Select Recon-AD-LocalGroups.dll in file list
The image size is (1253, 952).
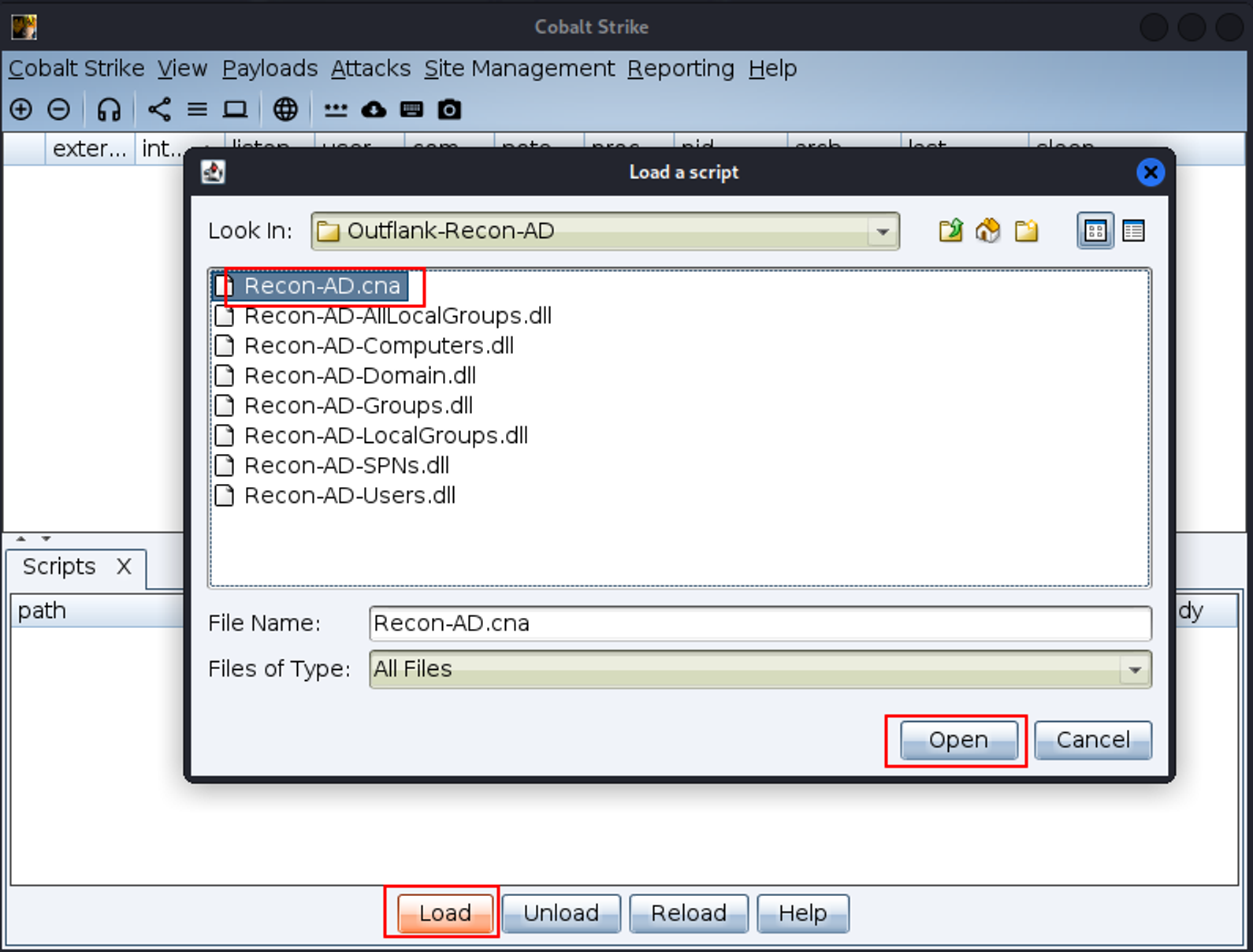tap(372, 436)
